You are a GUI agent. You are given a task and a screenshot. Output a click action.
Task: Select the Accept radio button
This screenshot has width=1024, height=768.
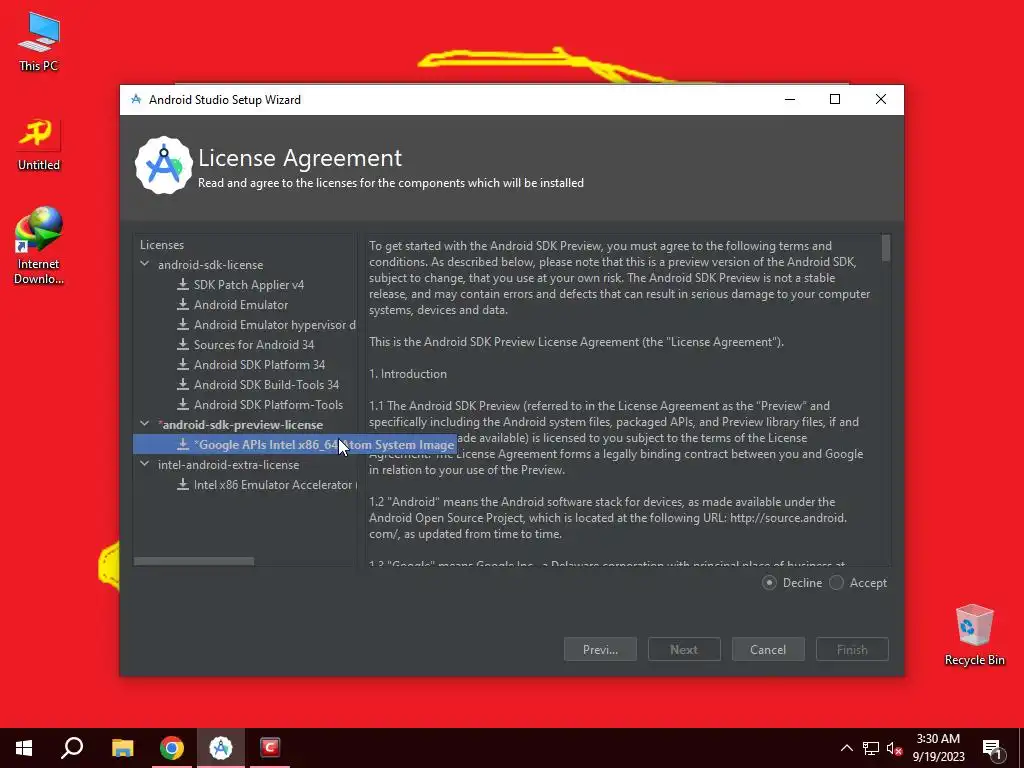coord(837,583)
